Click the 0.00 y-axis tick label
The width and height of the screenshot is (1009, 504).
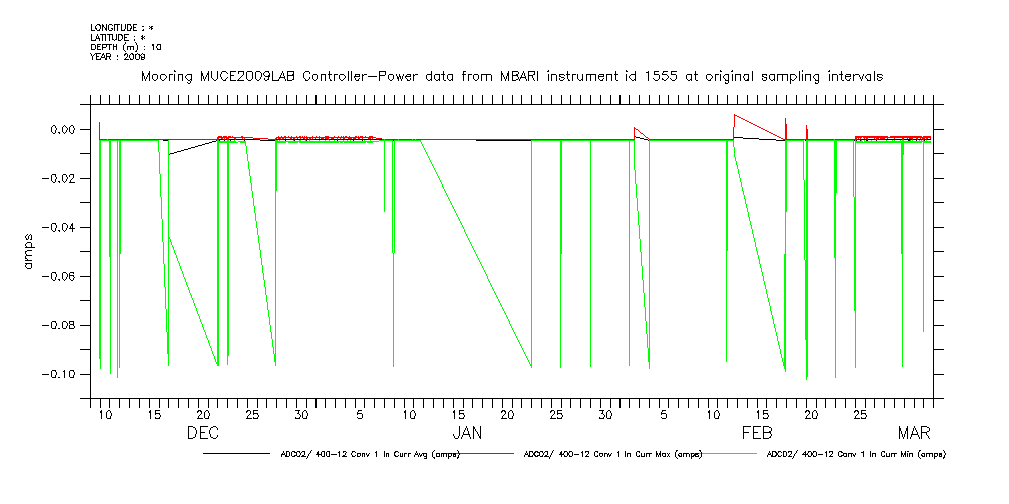61,130
